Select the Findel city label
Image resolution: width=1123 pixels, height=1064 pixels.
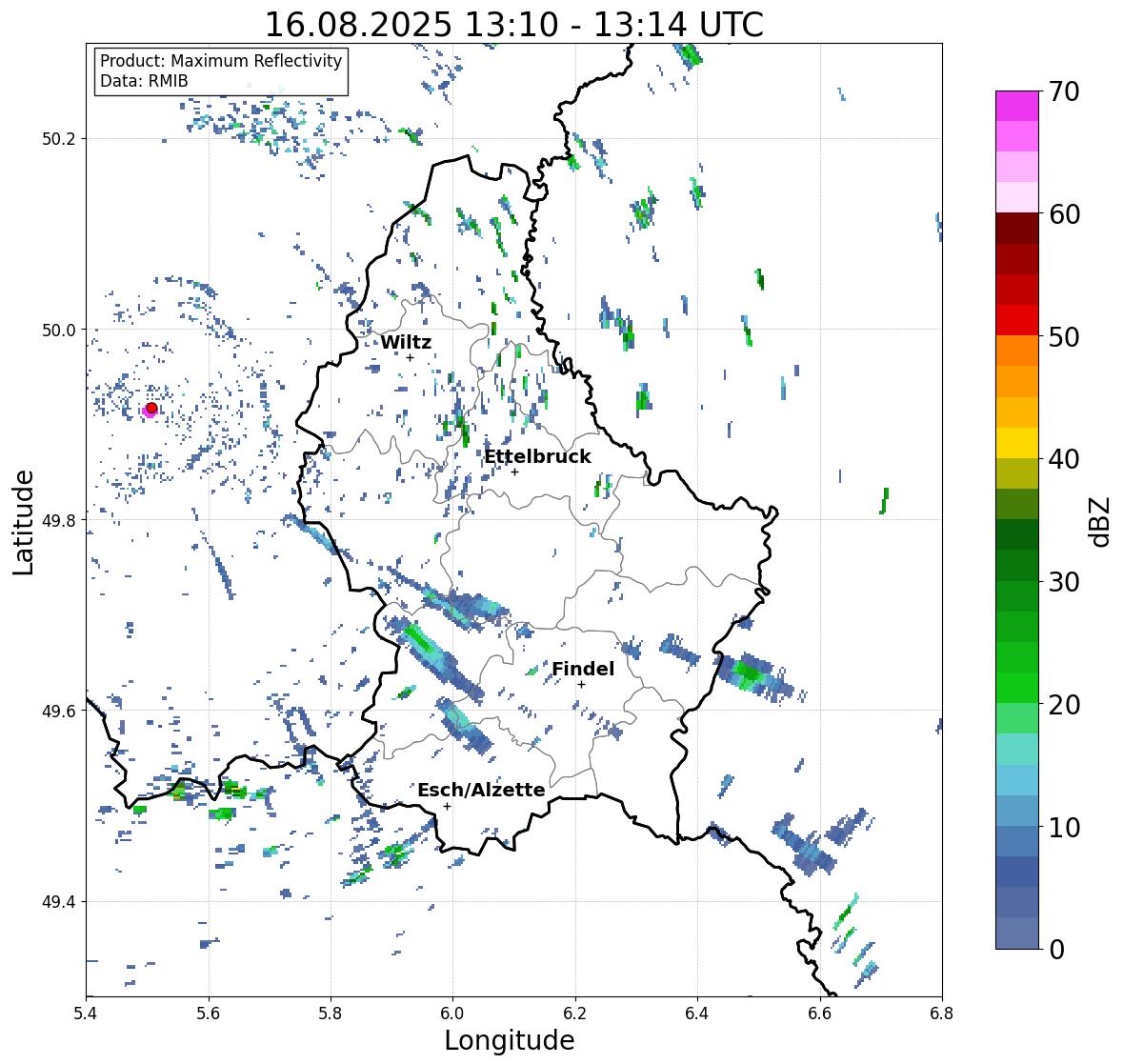coord(583,669)
